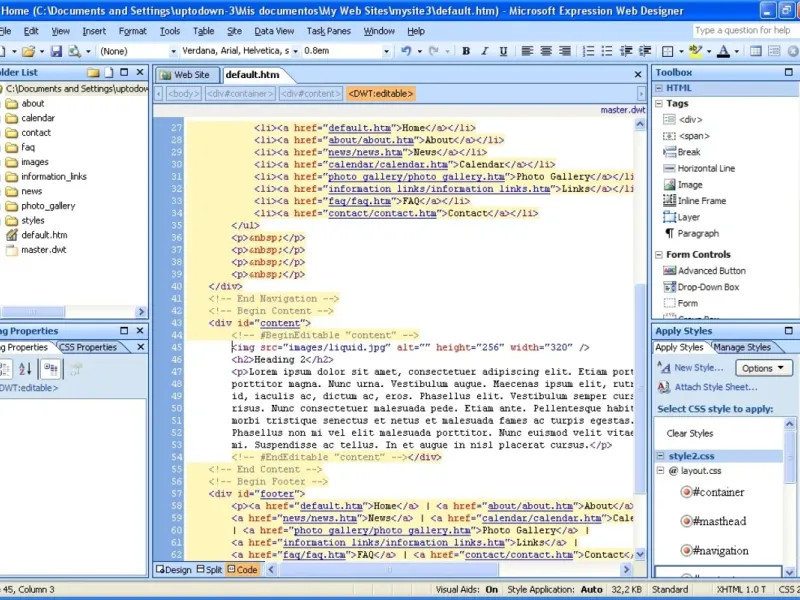Align text left in the toolbar
800x600 pixels.
click(x=527, y=51)
